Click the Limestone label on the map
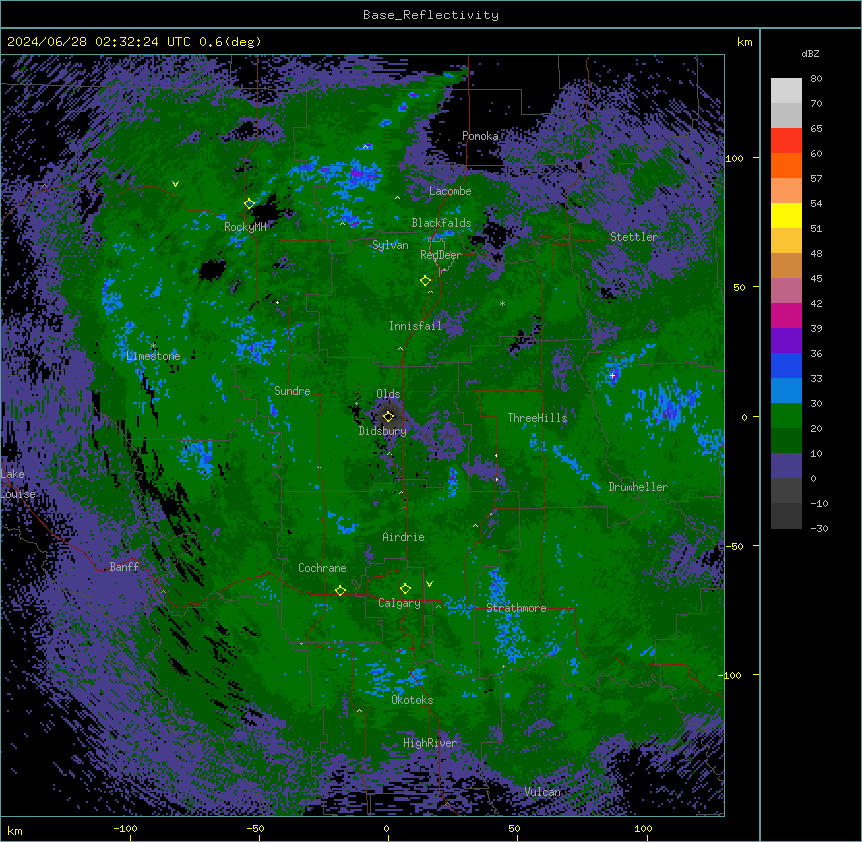862x842 pixels. pyautogui.click(x=153, y=356)
